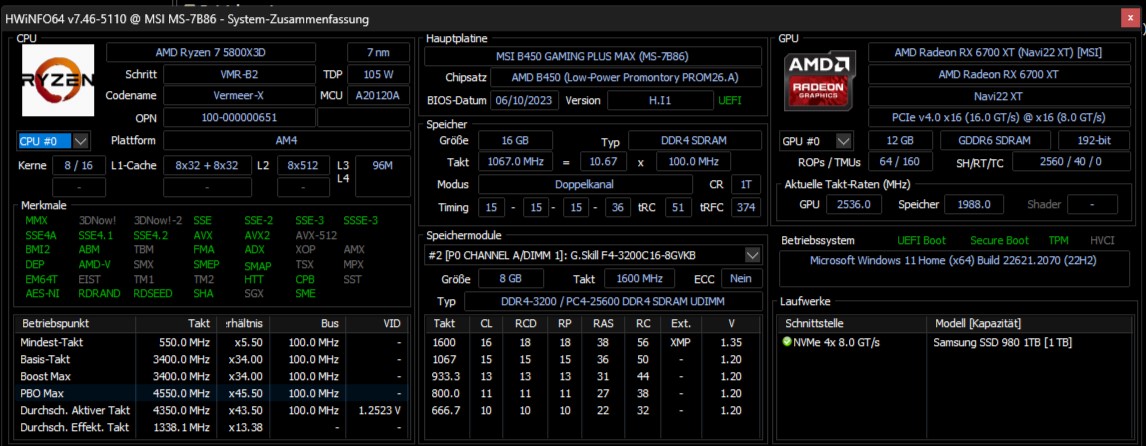Click the AMD Radeon RX 6700 XT [MSI] field
1146x446 pixels.
998,53
